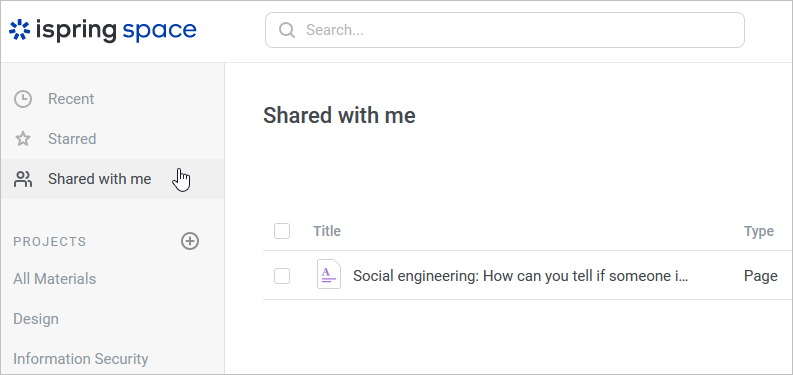The height and width of the screenshot is (375, 793).
Task: Click the Starred star icon
Action: click(23, 139)
